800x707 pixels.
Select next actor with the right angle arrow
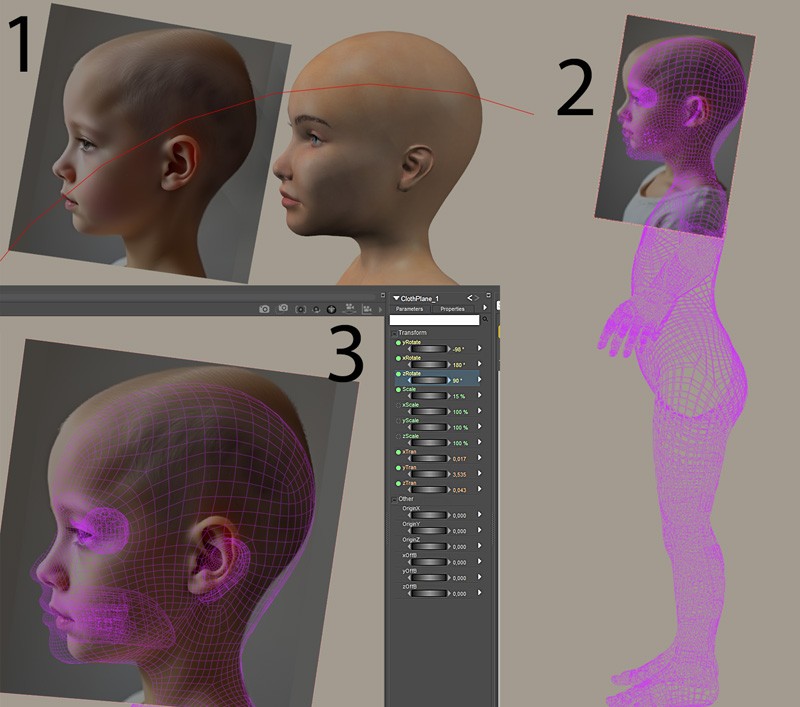477,298
